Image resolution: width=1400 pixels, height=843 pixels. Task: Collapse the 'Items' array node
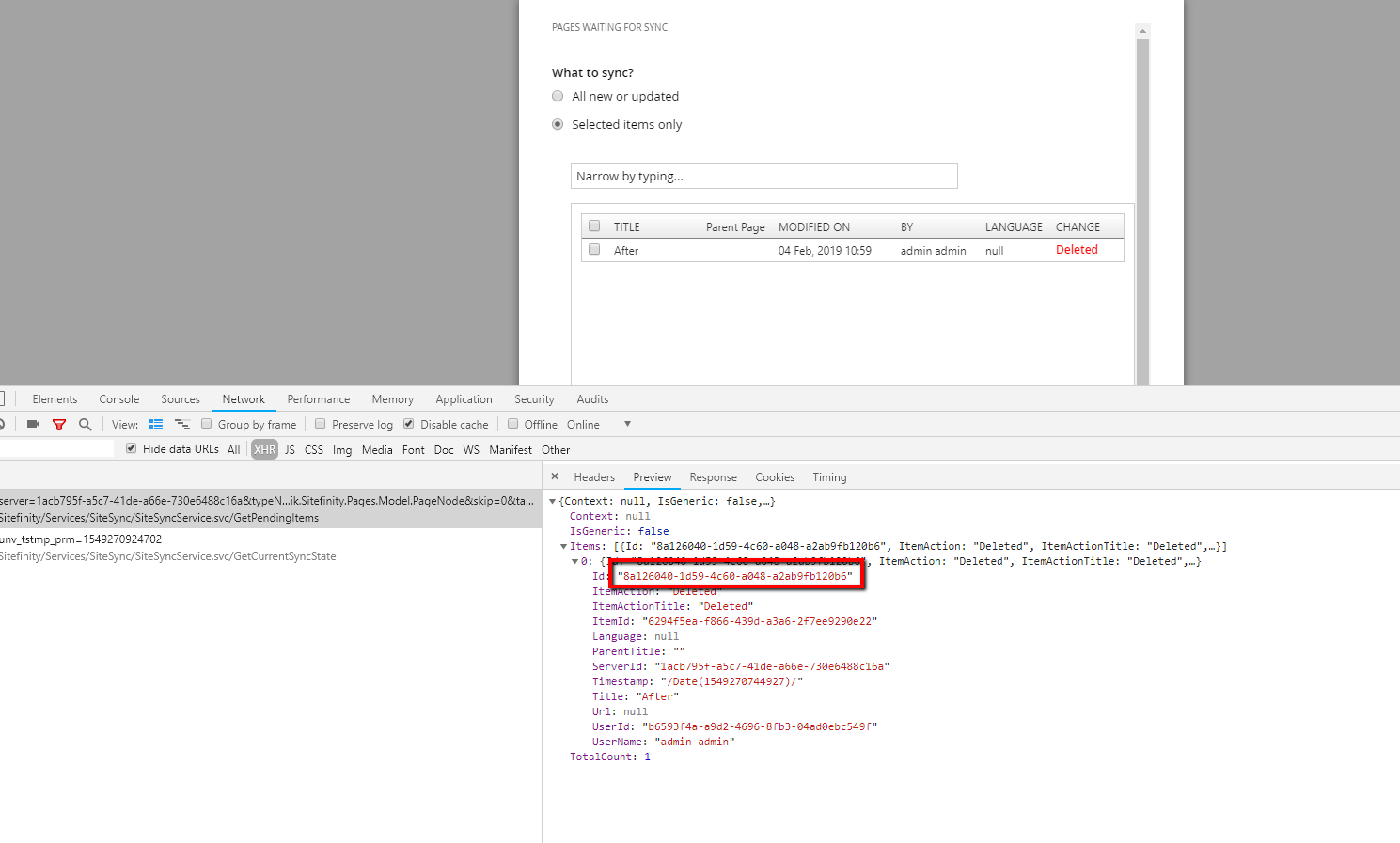[x=564, y=547]
